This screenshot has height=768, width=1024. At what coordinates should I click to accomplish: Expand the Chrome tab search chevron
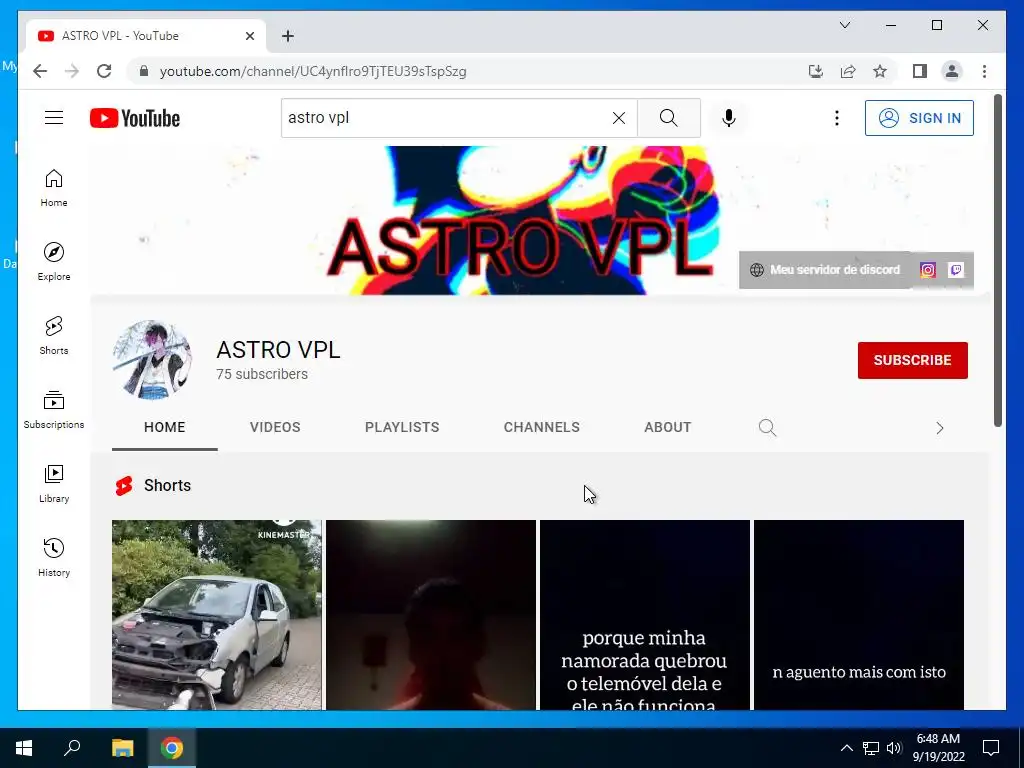point(844,25)
